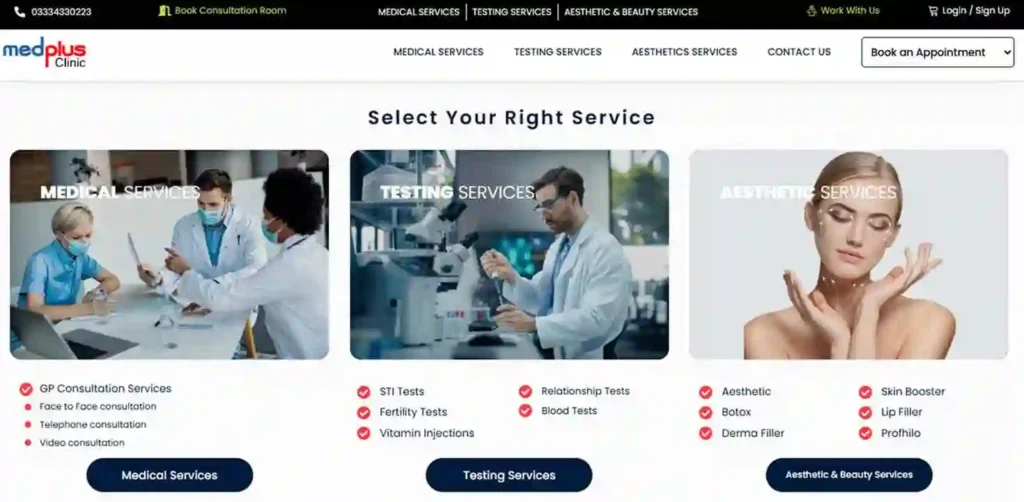Click the checkmark icon beside STI Tests
Image resolution: width=1024 pixels, height=502 pixels.
tap(364, 392)
